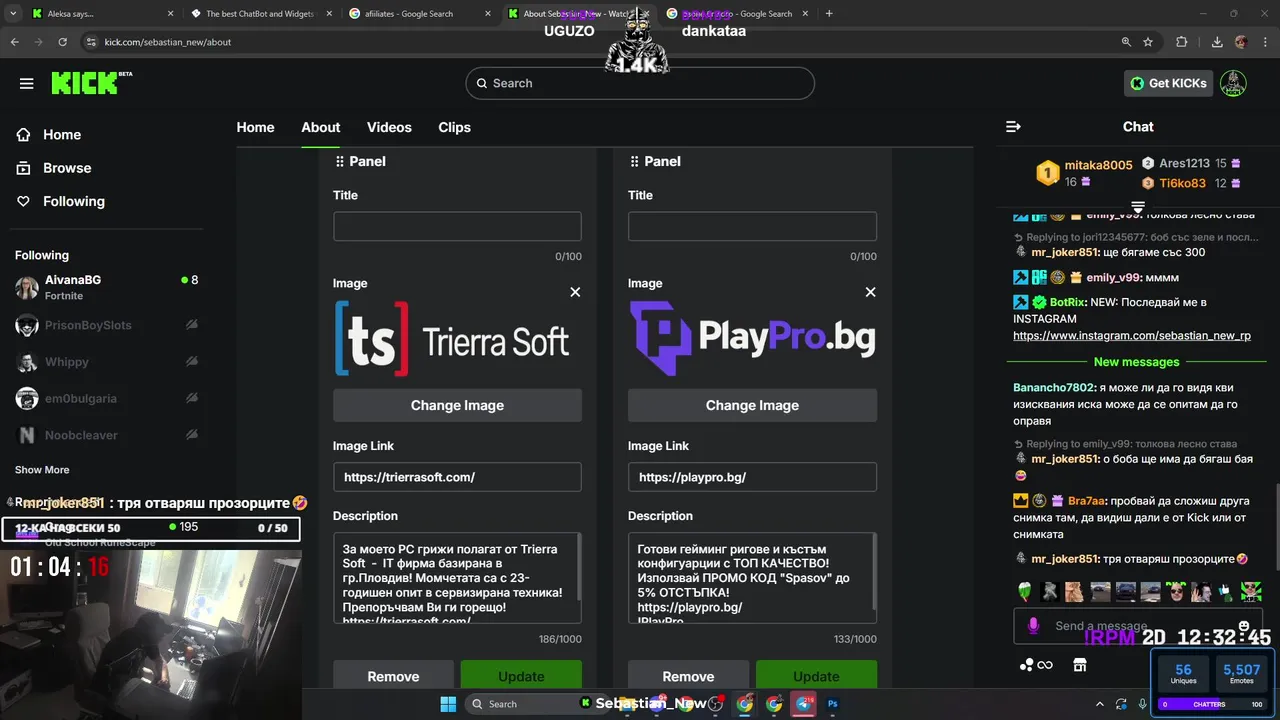1280x720 pixels.
Task: Open Noobcleaver in Following list
Action: click(x=106, y=435)
